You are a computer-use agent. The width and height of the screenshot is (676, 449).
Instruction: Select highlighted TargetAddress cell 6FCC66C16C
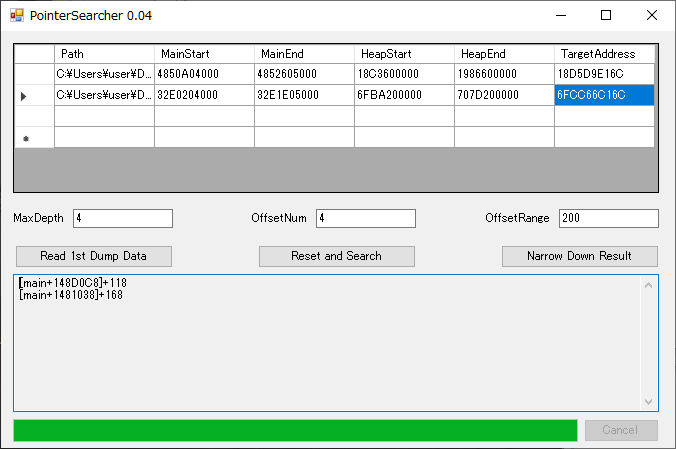pos(604,95)
